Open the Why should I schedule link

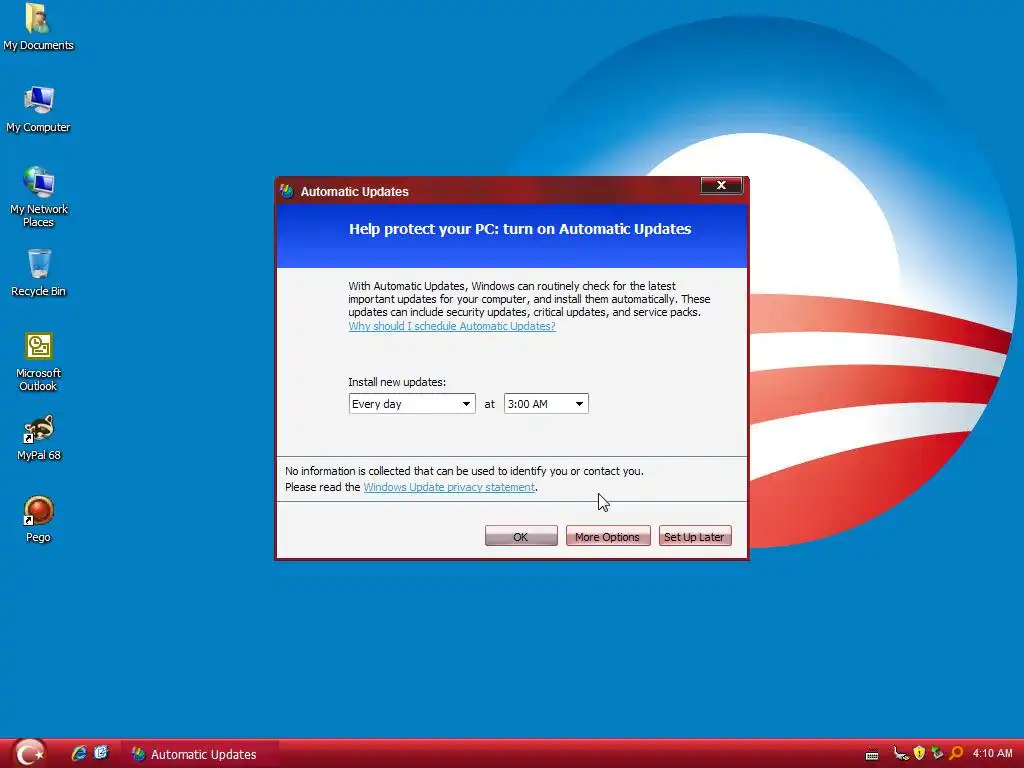pyautogui.click(x=452, y=326)
